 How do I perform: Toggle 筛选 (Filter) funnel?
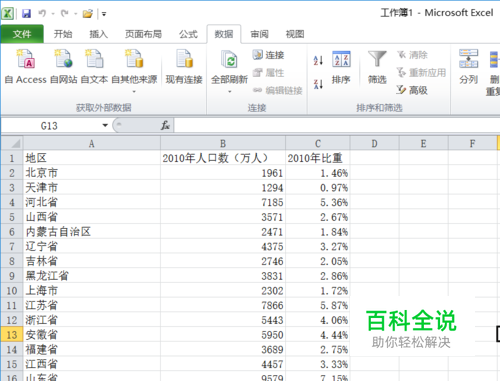(377, 67)
